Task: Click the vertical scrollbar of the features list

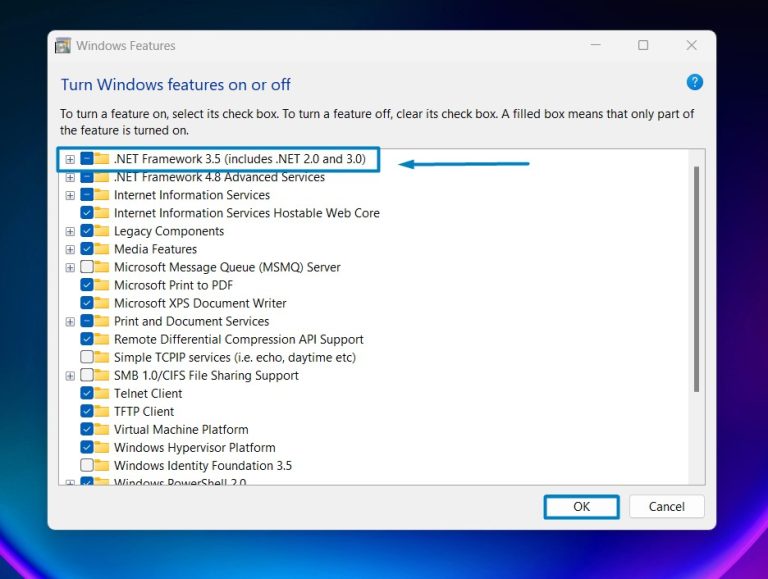Action: coord(696,280)
